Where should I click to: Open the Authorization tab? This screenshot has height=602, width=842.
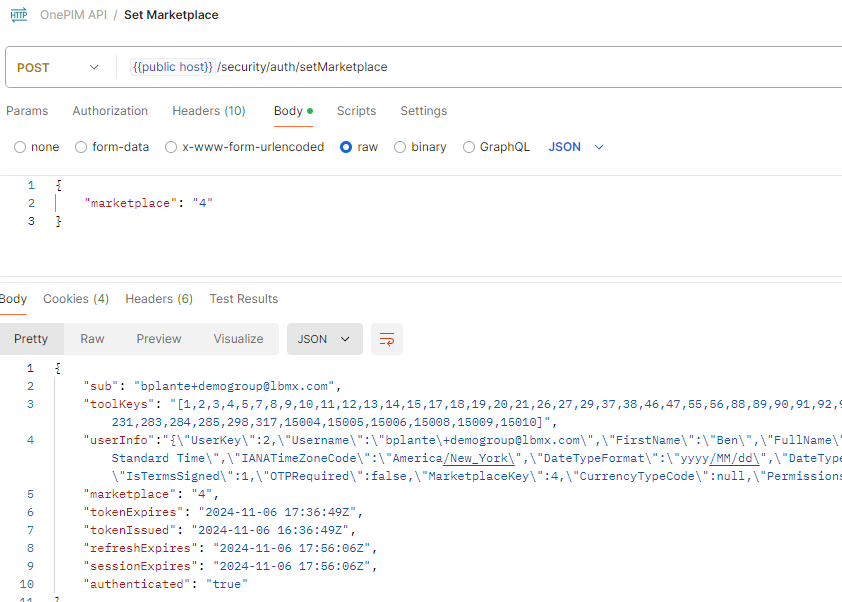pos(110,111)
